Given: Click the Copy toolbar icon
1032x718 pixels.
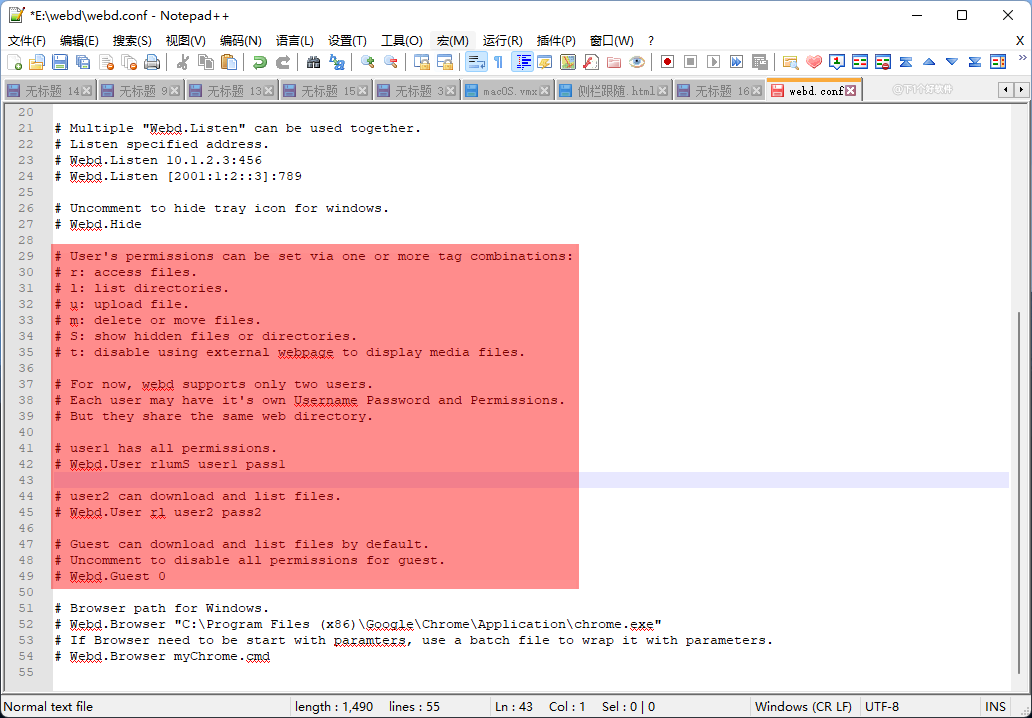Looking at the screenshot, I should pos(206,63).
